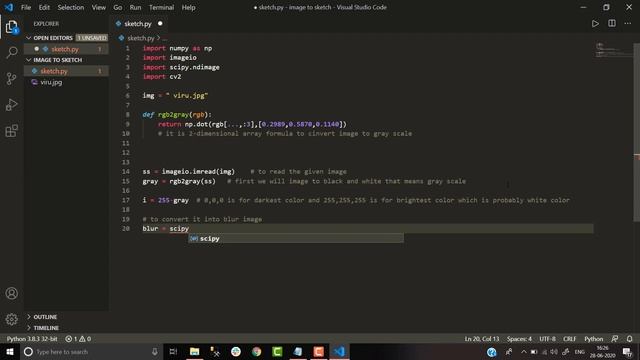Open the green Camtasia taskbar icon
The image size is (640, 360).
pyautogui.click(x=277, y=351)
